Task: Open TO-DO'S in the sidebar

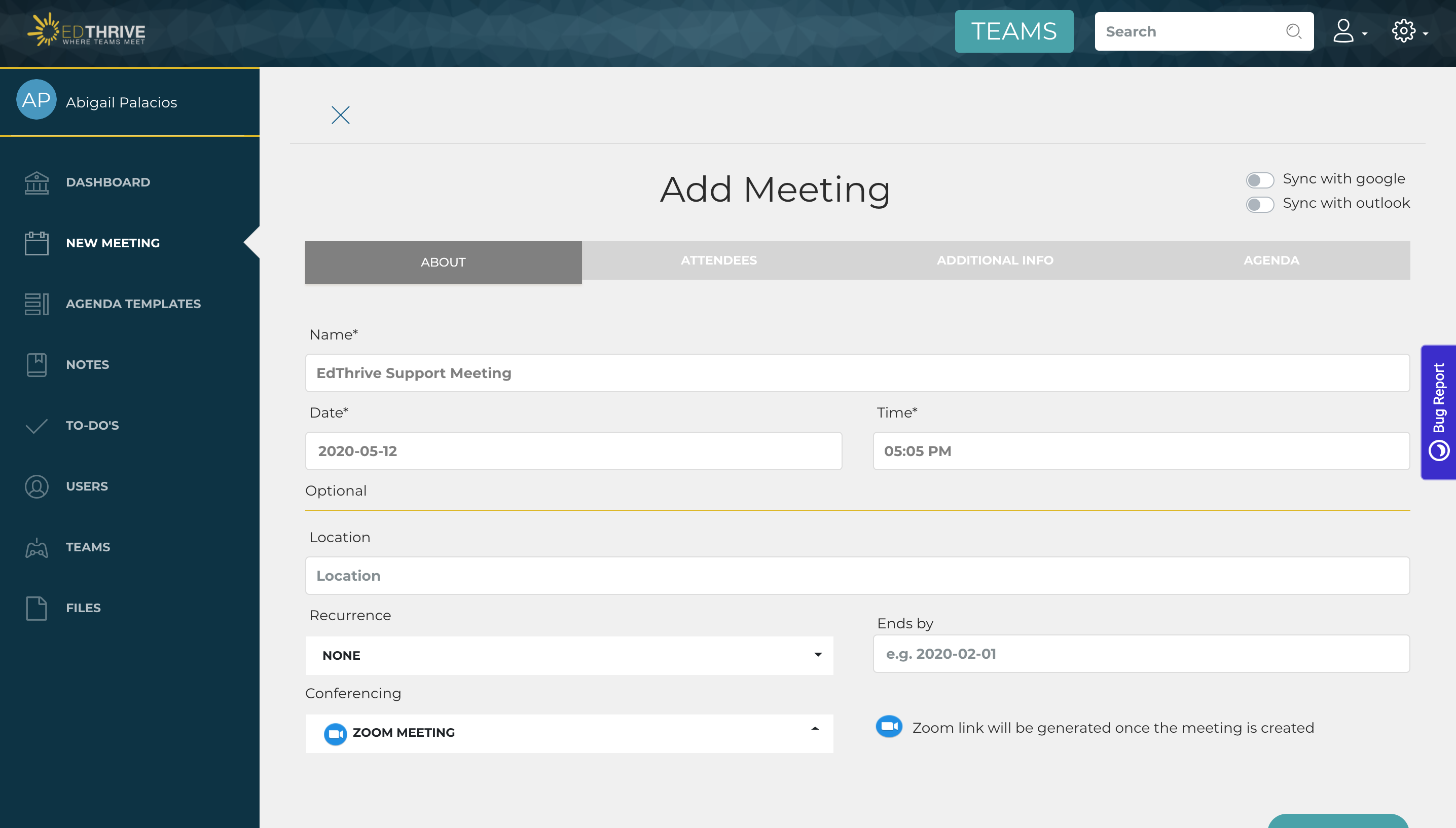Action: click(x=92, y=426)
